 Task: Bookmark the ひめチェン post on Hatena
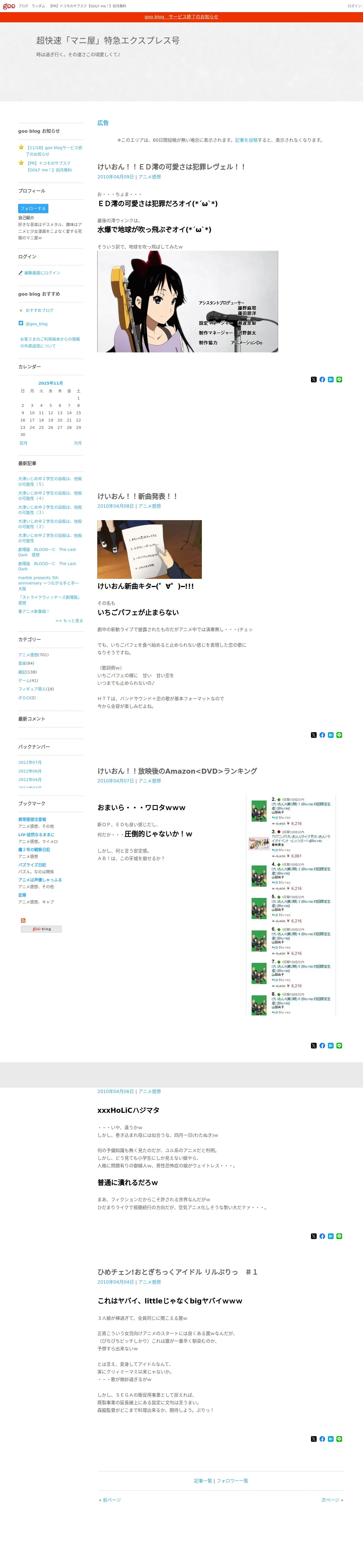click(x=331, y=1439)
